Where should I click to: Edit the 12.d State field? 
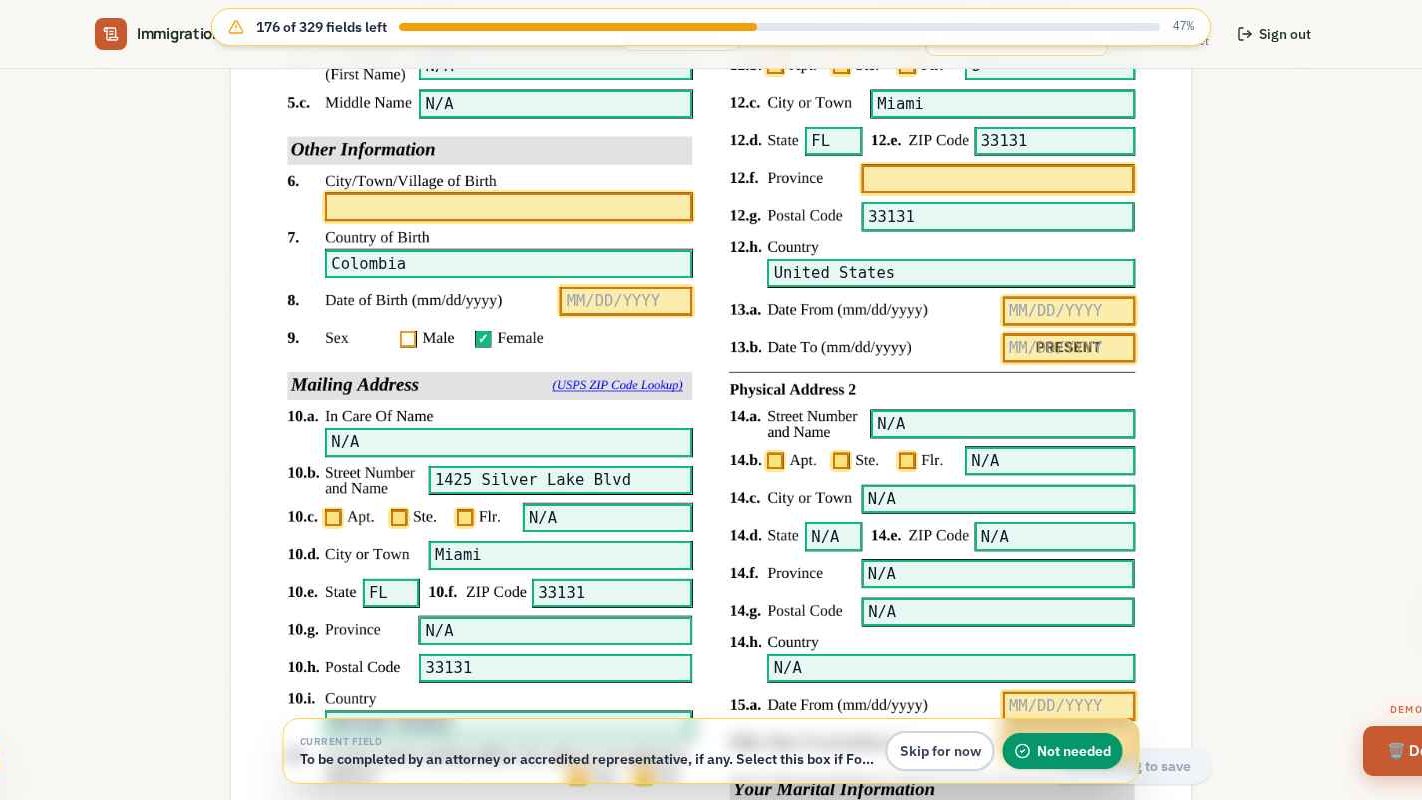tap(833, 141)
